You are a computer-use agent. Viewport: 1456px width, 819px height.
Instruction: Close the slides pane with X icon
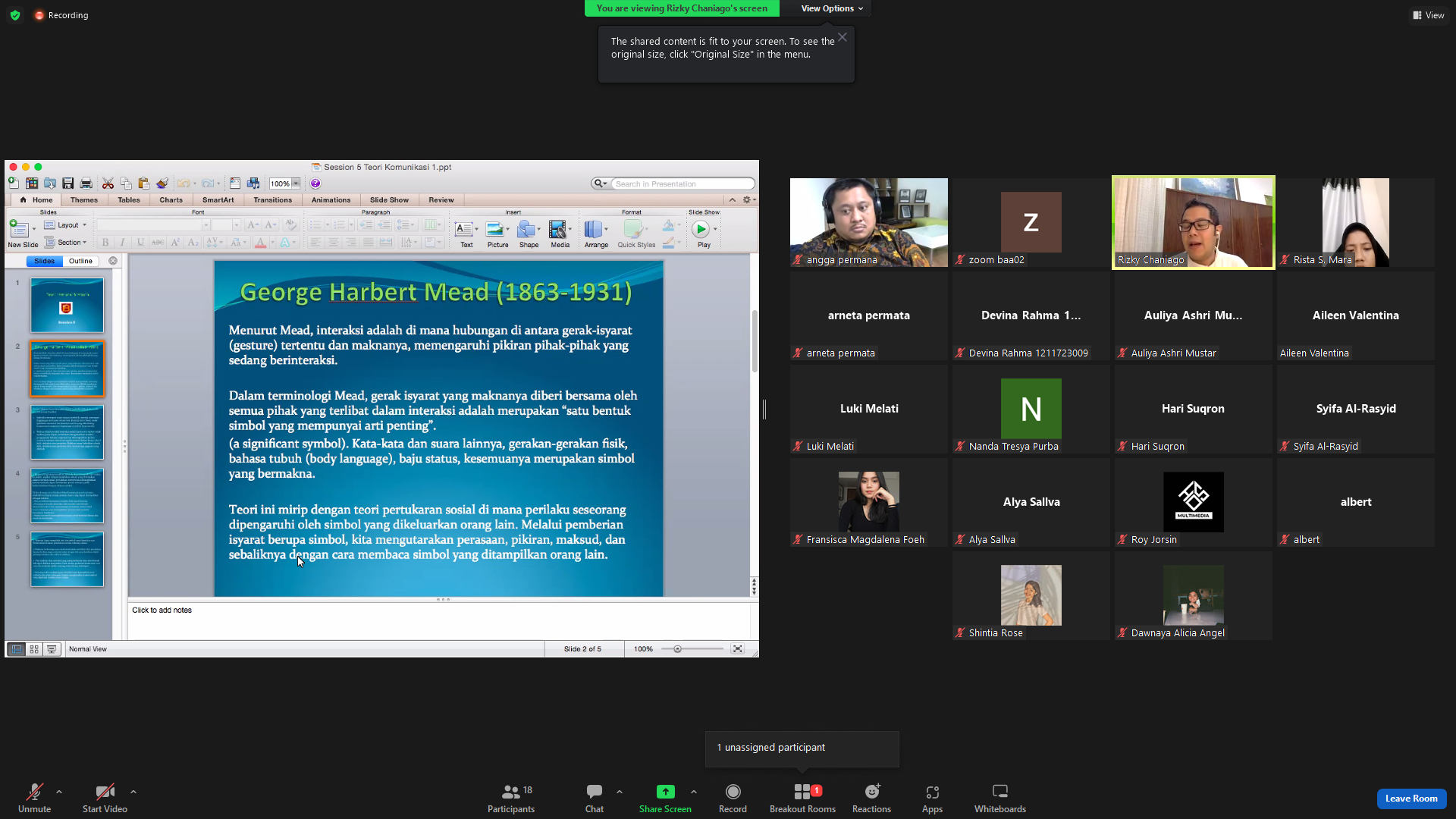[113, 261]
